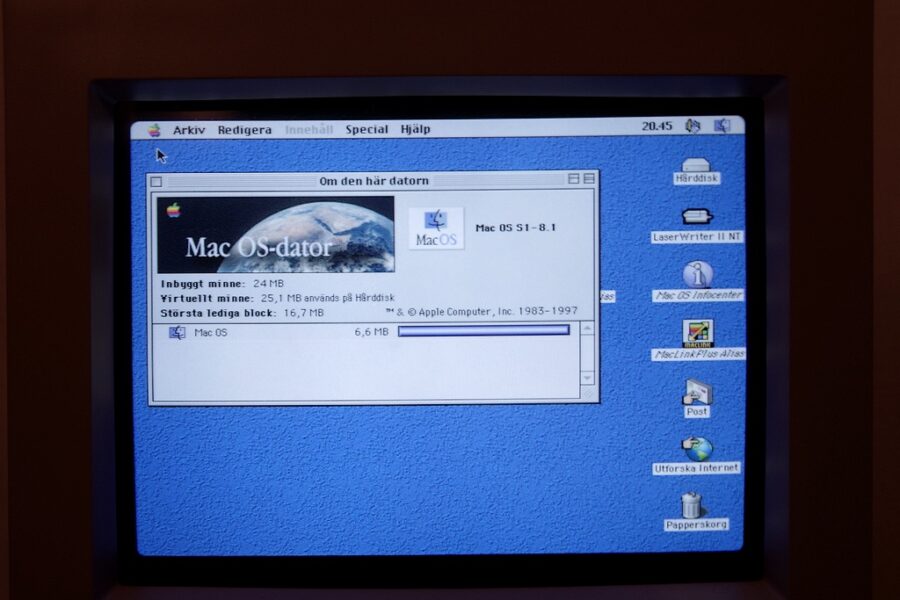Open the keyboard/script menu icon beside the clock

click(693, 126)
